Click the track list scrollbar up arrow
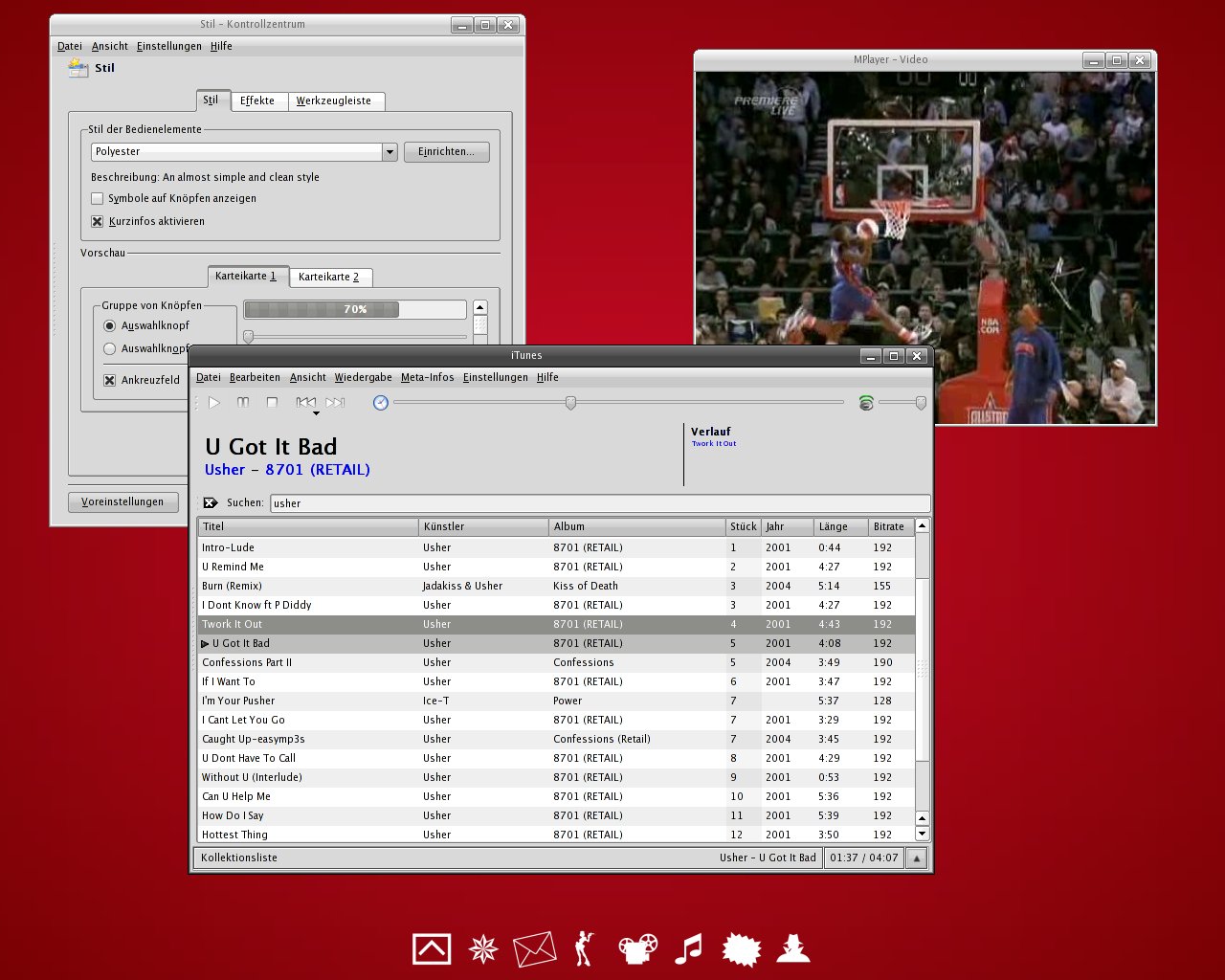The image size is (1225, 980). pos(923,525)
